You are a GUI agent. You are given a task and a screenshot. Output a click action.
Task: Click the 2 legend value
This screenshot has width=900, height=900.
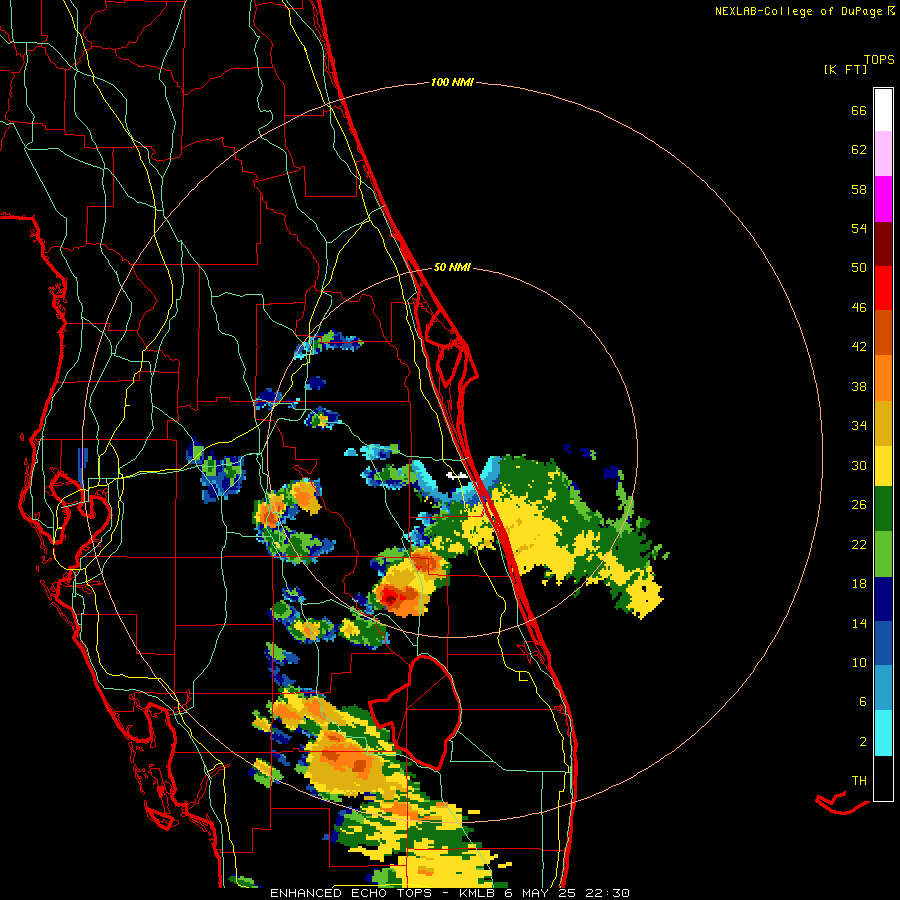click(863, 742)
